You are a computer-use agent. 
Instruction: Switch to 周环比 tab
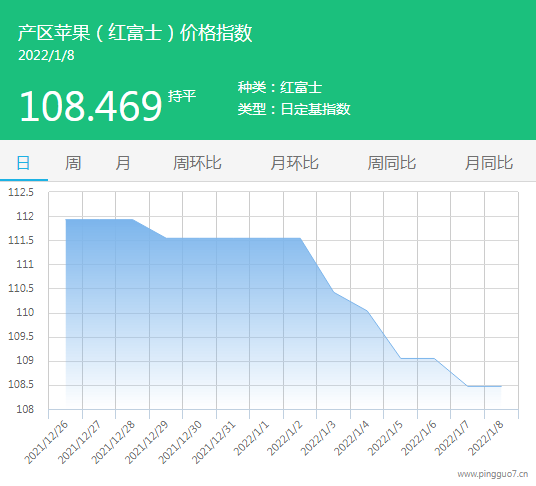pos(197,163)
